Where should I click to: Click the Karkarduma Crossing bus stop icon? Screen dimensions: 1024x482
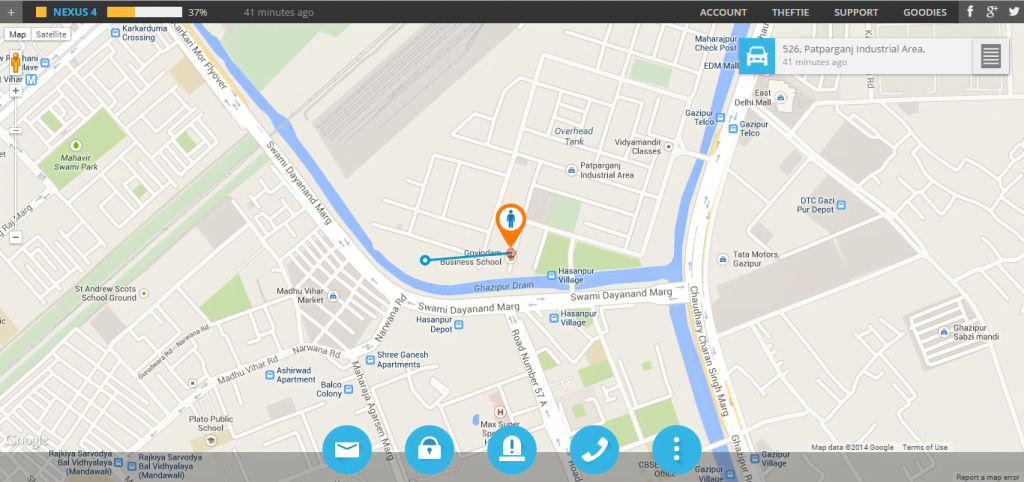click(115, 31)
